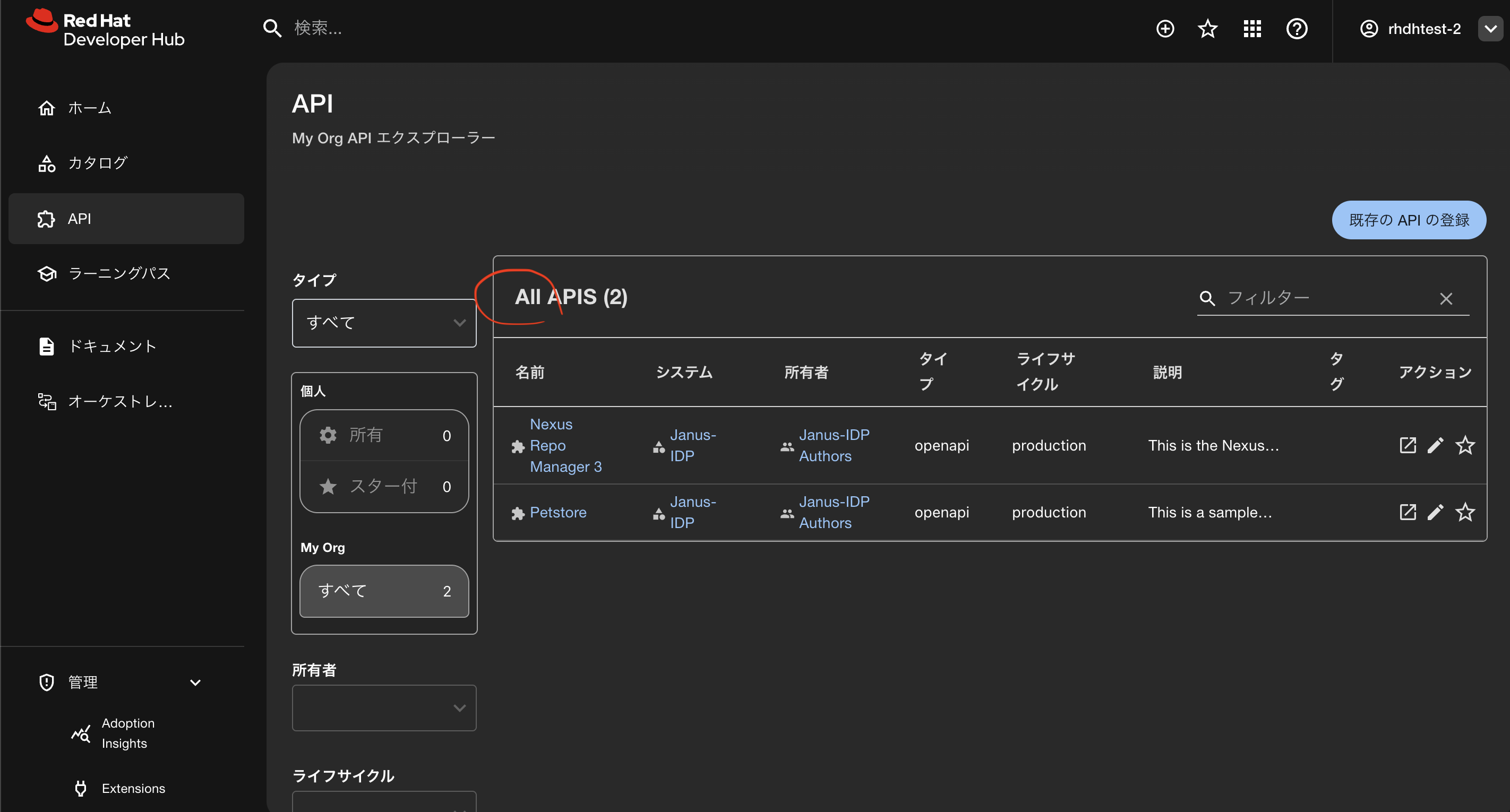Viewport: 1510px width, 812px height.
Task: View Nexus Repo Manager 3 source link icon
Action: click(x=1408, y=445)
